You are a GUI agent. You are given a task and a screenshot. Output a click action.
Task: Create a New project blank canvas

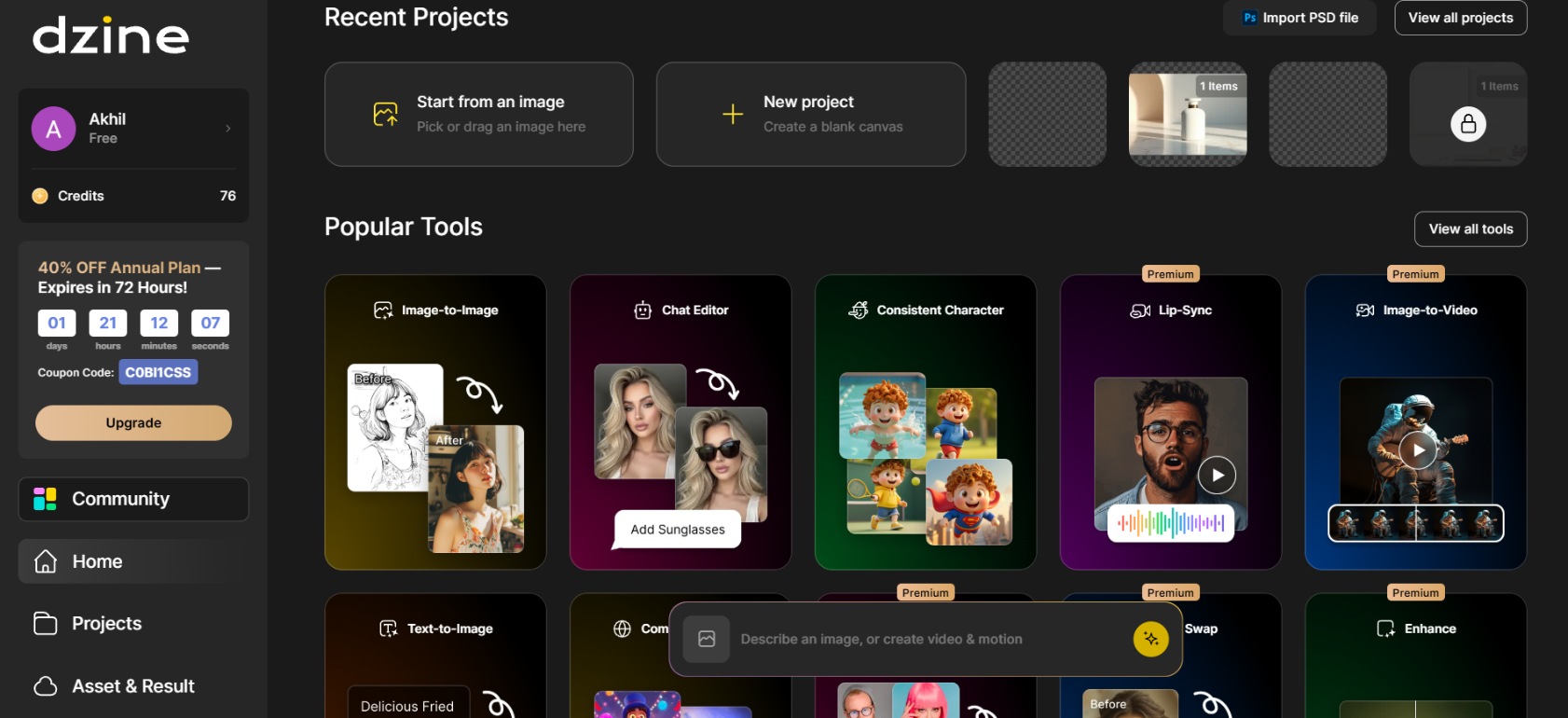pyautogui.click(x=811, y=114)
